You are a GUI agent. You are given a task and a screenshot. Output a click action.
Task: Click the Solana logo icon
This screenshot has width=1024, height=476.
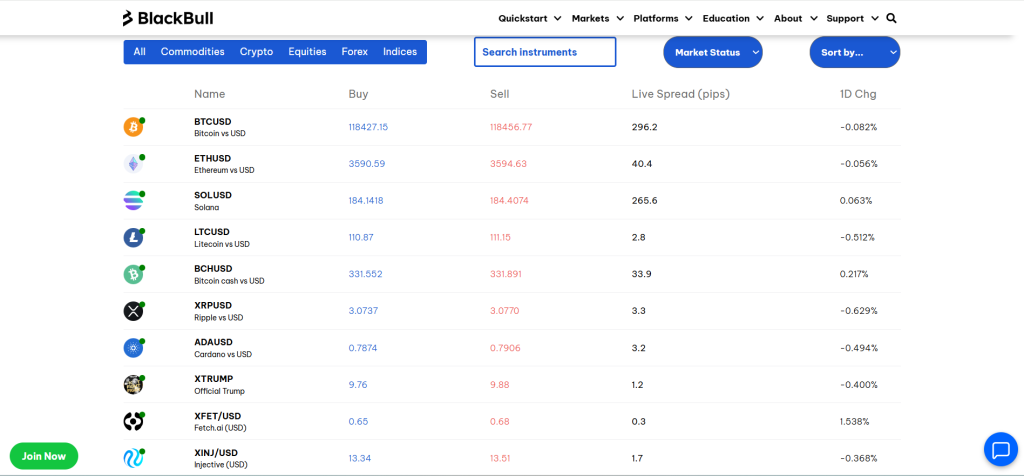(133, 201)
